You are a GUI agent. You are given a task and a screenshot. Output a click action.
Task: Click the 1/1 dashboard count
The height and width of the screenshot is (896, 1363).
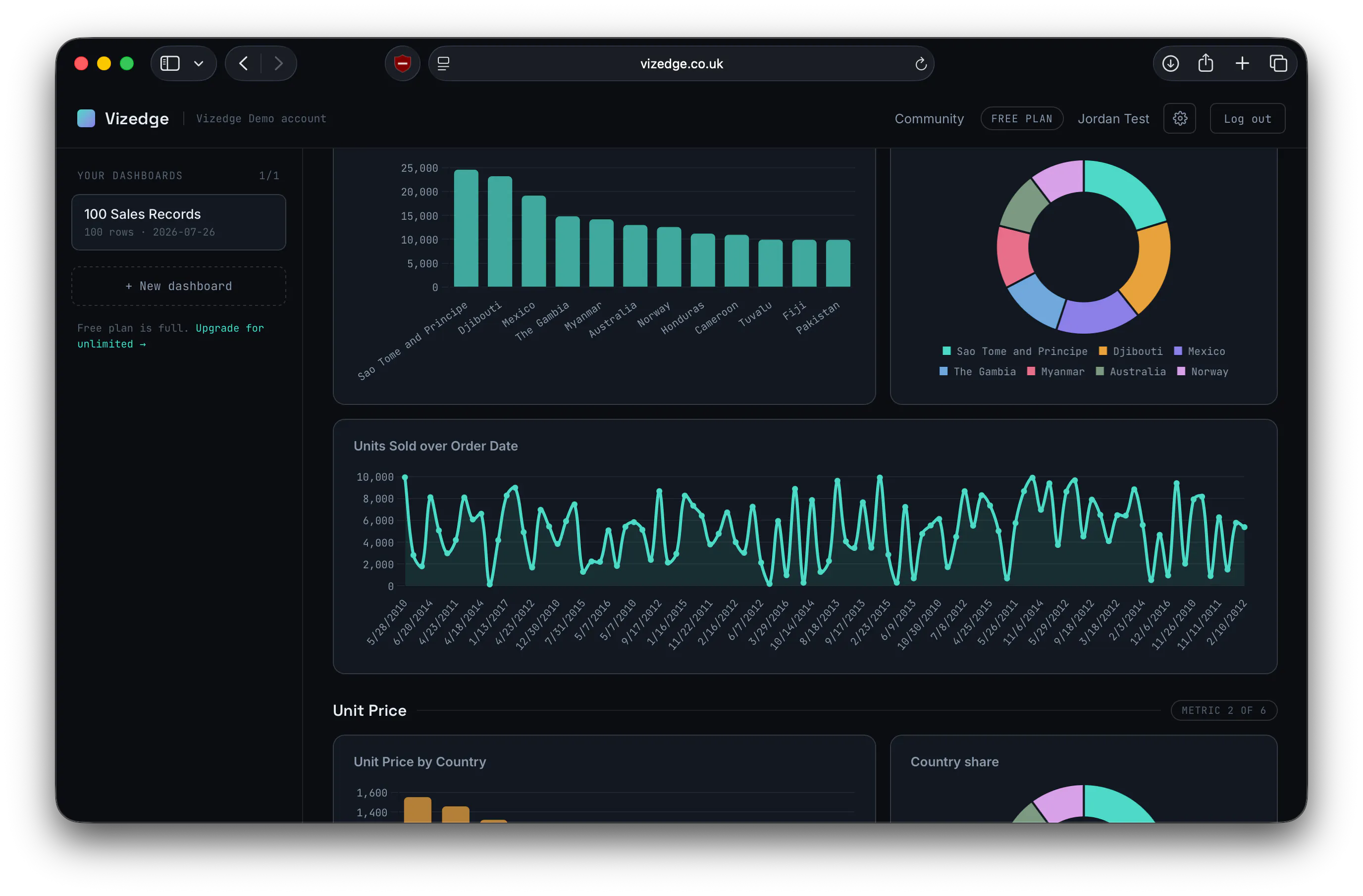point(268,175)
